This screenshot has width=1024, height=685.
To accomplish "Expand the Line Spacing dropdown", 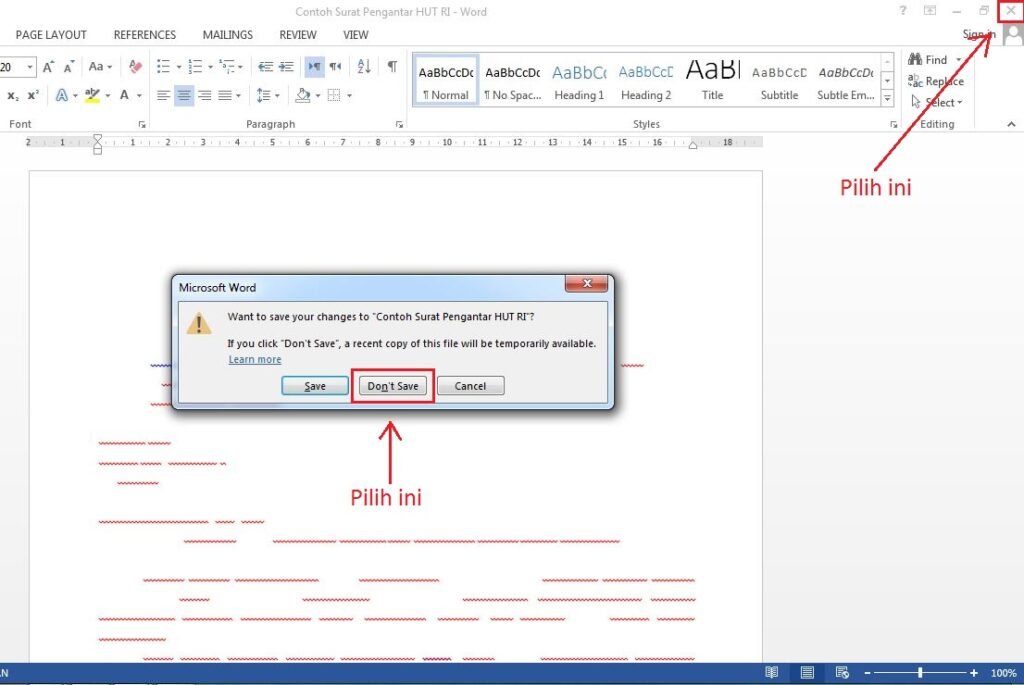I will point(277,95).
